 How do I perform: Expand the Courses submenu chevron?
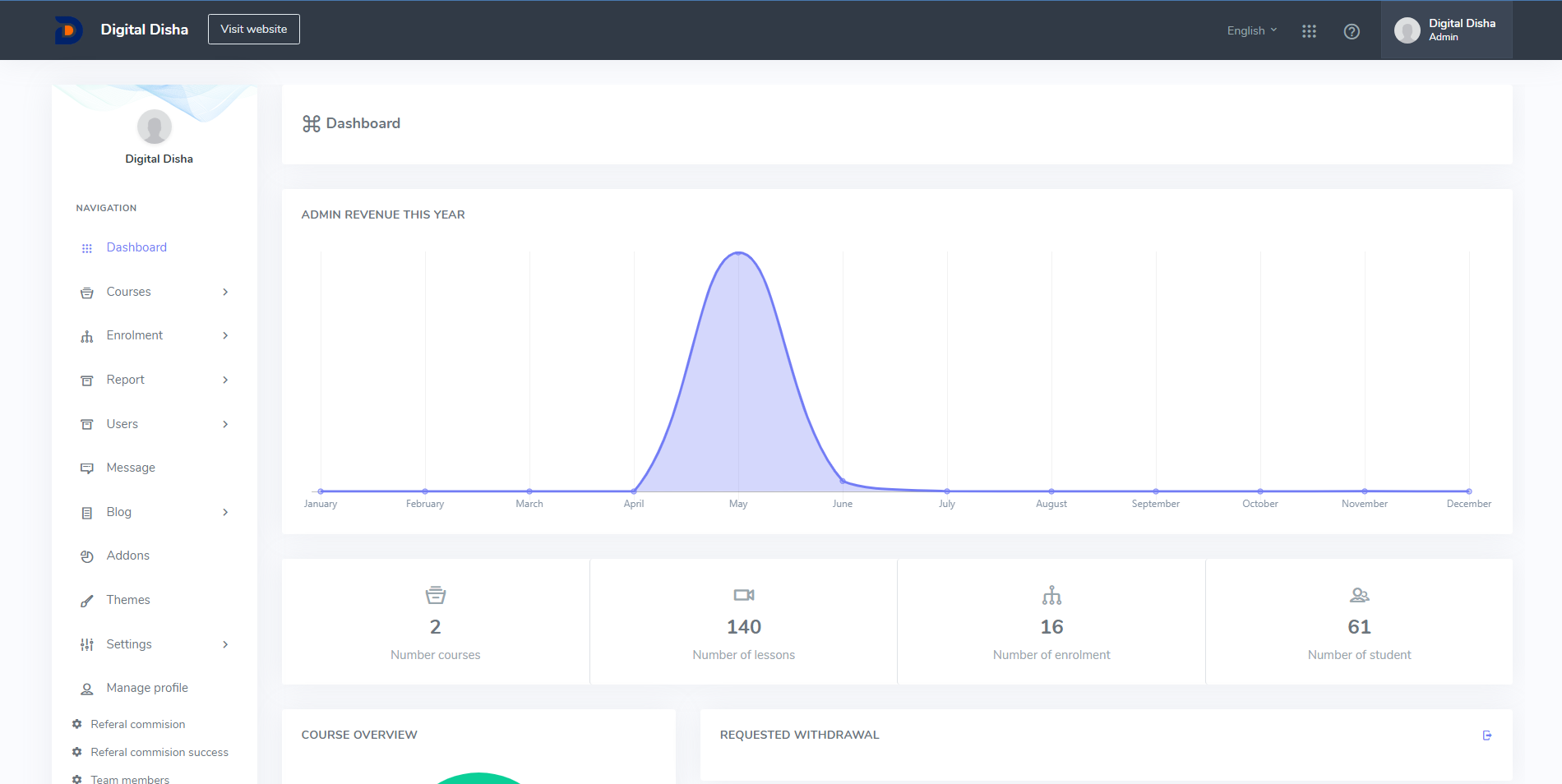tap(225, 292)
